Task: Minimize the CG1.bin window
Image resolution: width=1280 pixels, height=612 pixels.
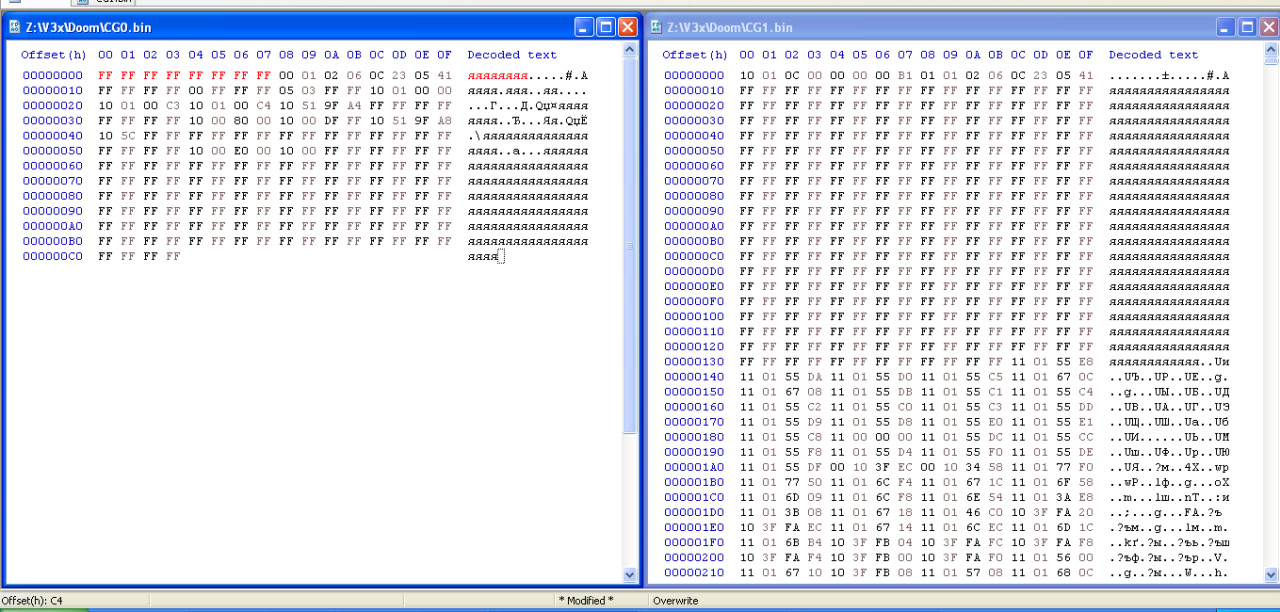Action: [1226, 27]
